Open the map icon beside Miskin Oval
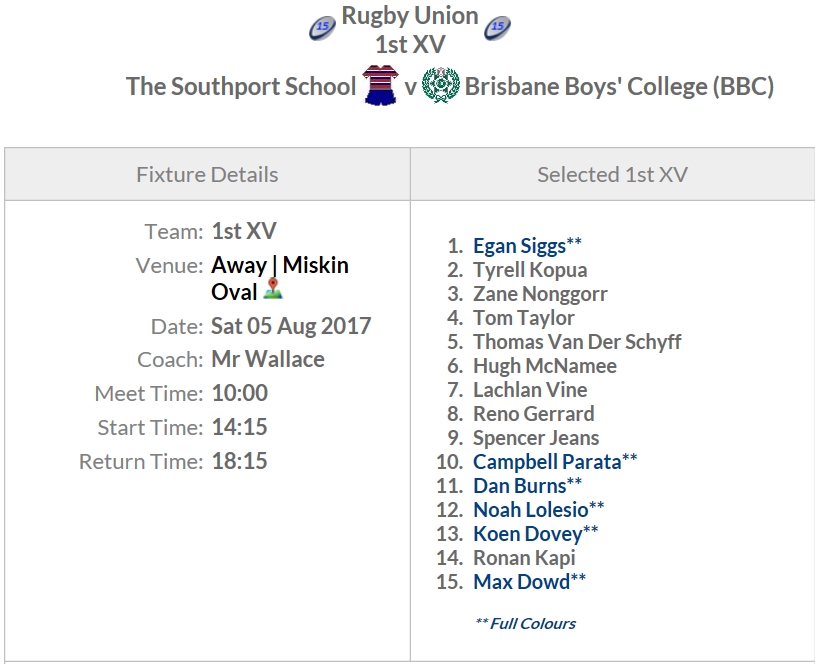This screenshot has height=664, width=815. [x=274, y=290]
